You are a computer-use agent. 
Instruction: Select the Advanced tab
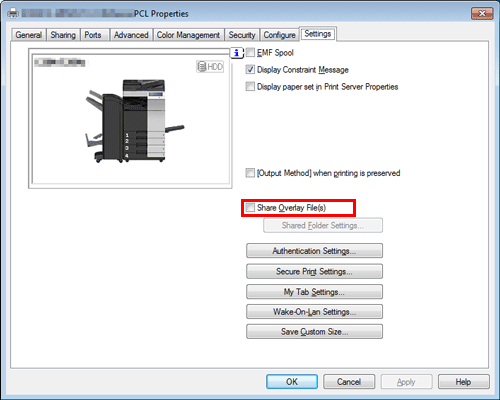click(131, 35)
